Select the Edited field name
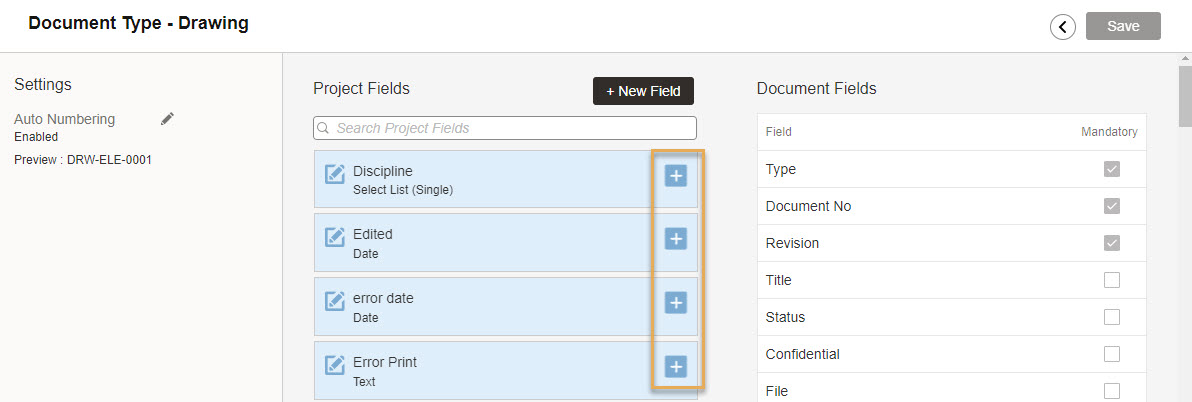Image resolution: width=1192 pixels, height=402 pixels. point(372,234)
